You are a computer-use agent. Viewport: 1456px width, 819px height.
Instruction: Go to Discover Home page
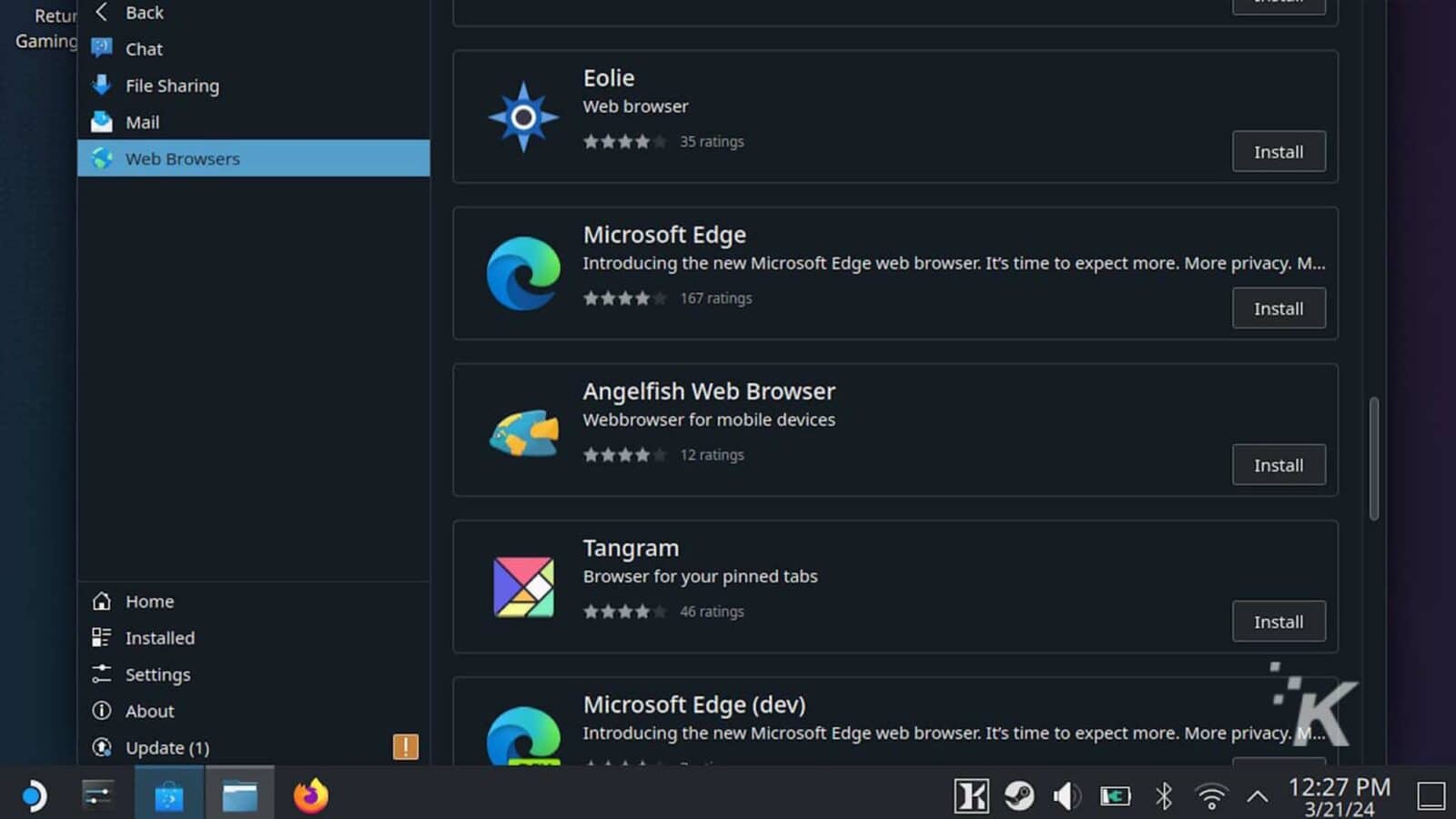[253, 602]
